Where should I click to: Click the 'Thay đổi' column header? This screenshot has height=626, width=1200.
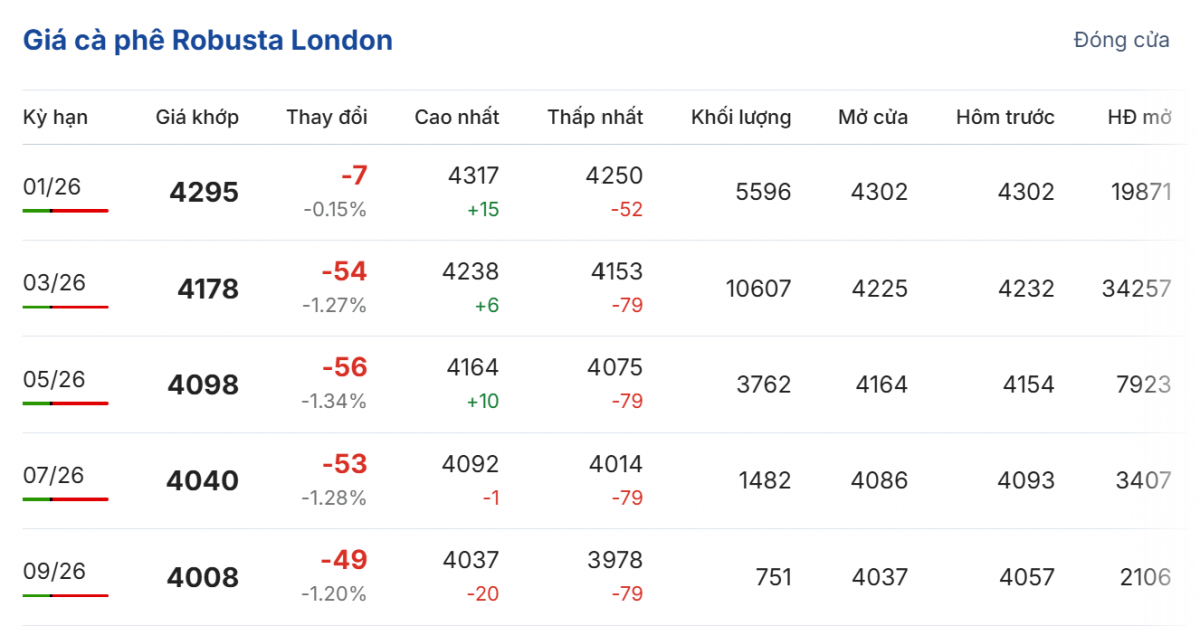(x=327, y=117)
